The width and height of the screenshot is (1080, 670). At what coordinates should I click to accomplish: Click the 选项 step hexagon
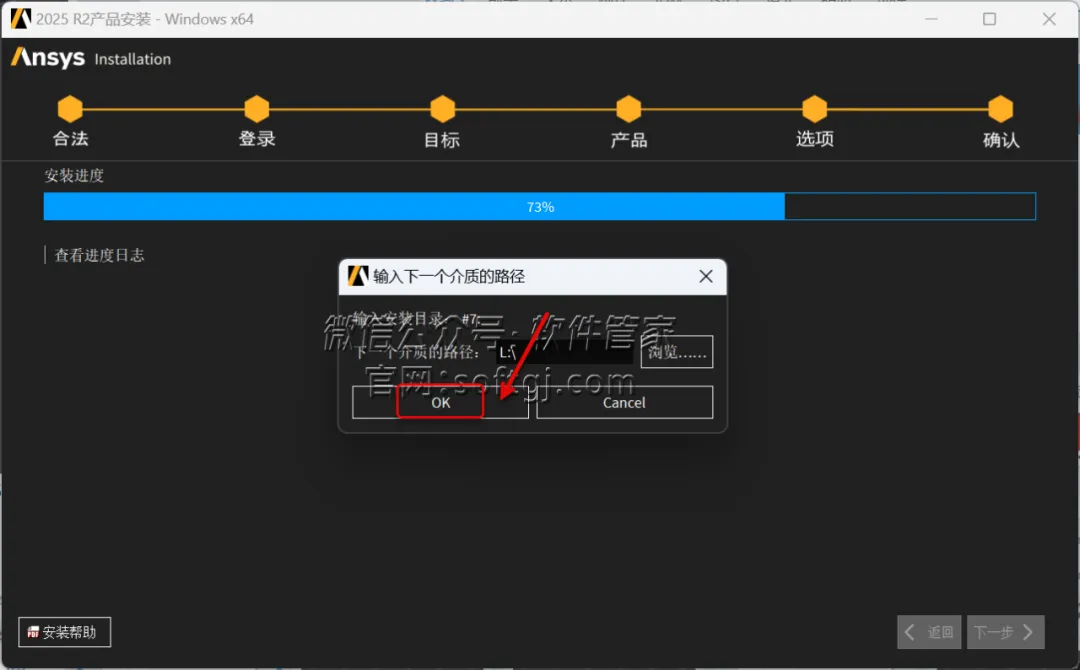point(815,109)
